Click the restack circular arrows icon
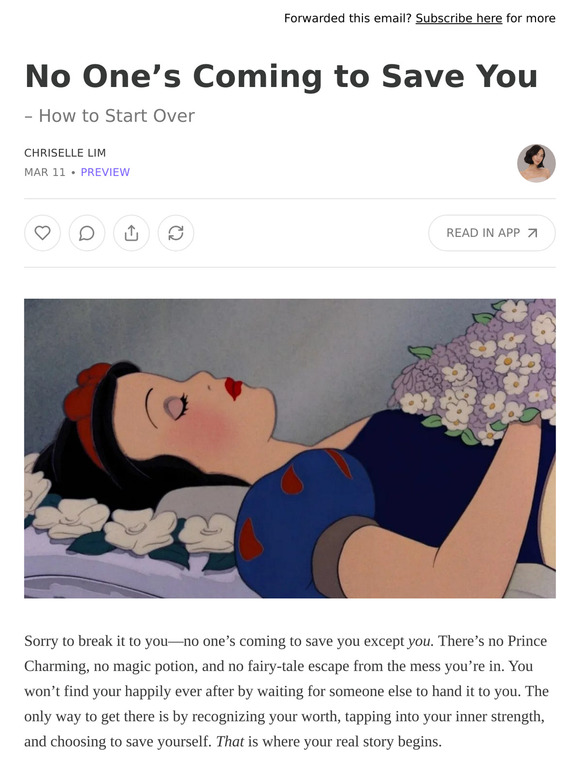The image size is (580, 774). point(176,232)
